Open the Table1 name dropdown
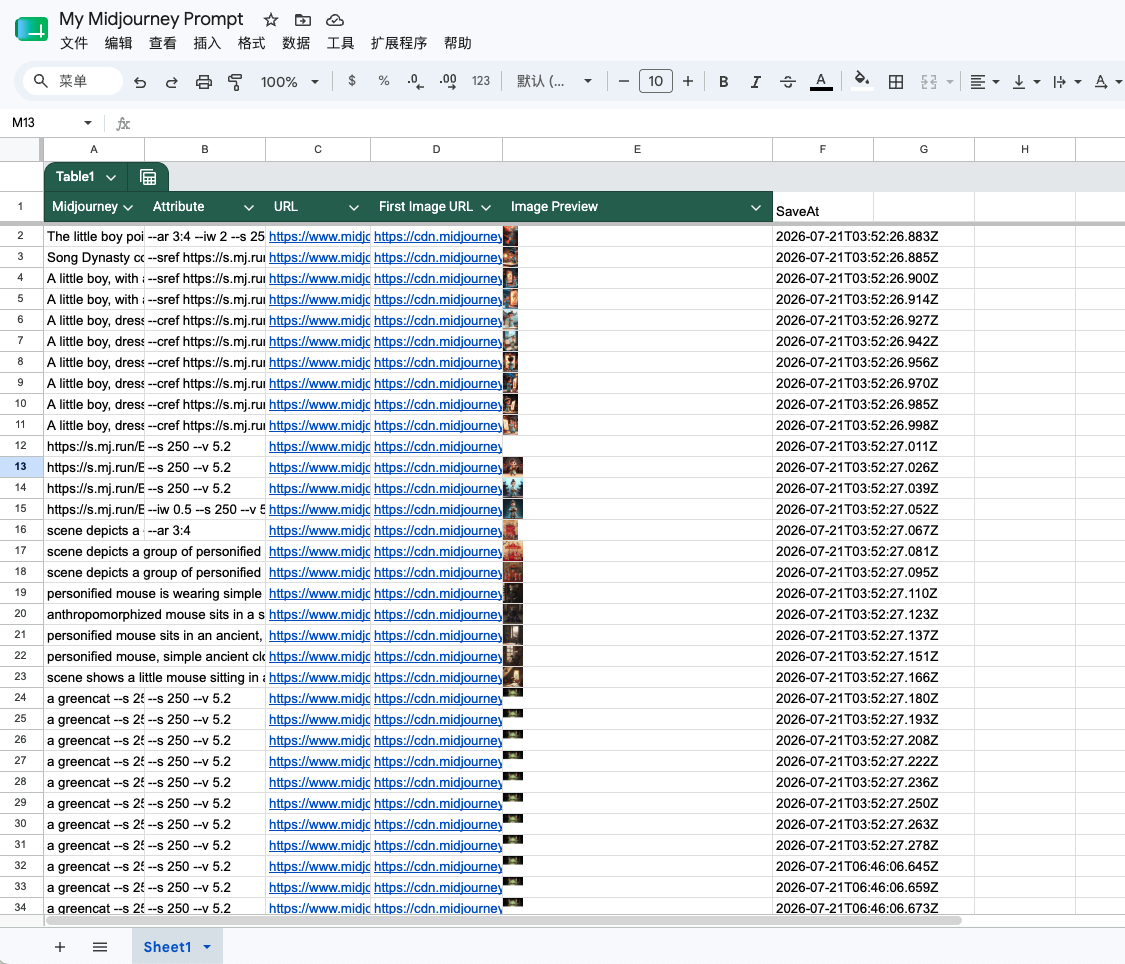 (111, 177)
